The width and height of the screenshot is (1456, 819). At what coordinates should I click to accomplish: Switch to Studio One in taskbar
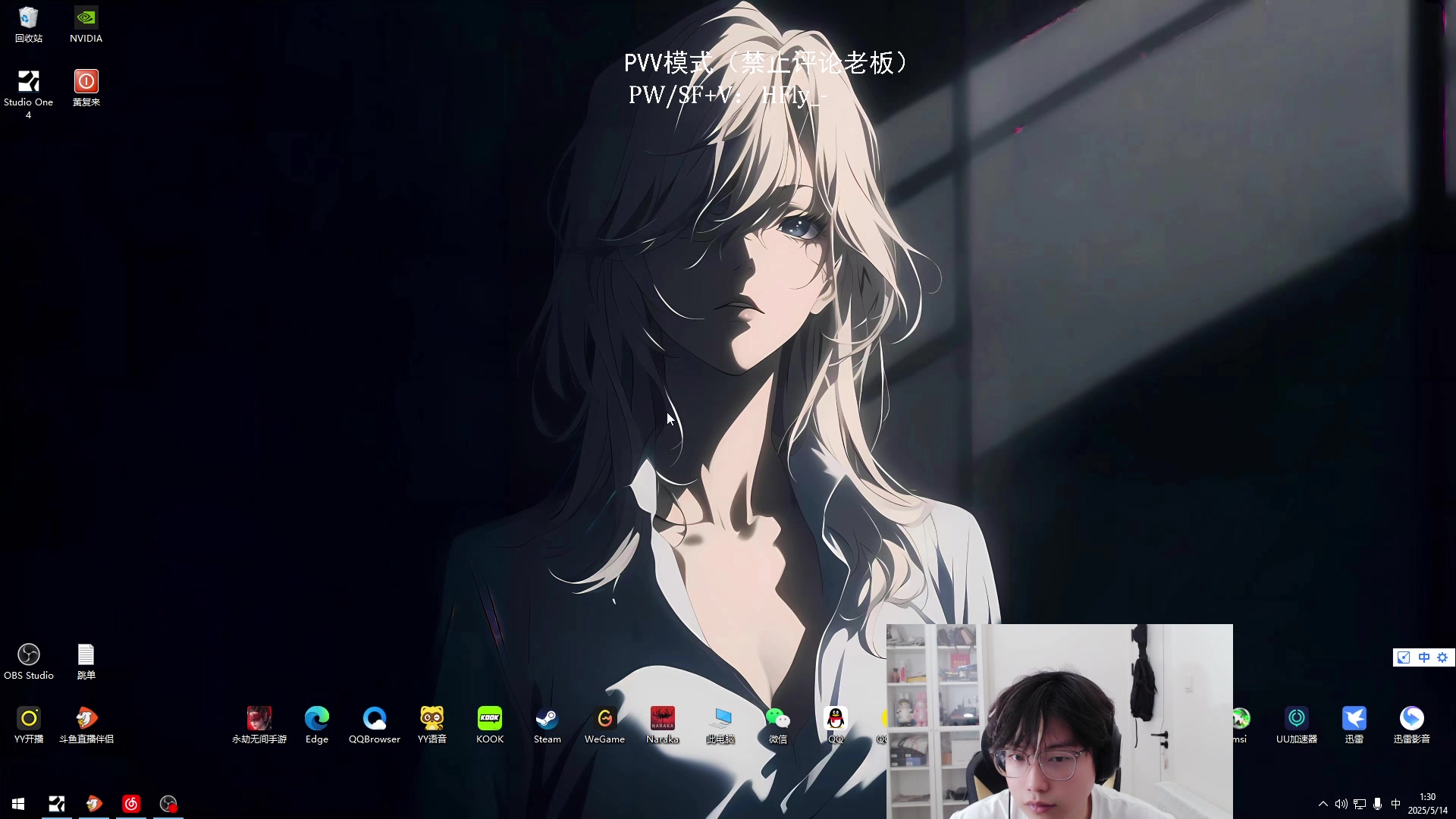click(x=57, y=804)
